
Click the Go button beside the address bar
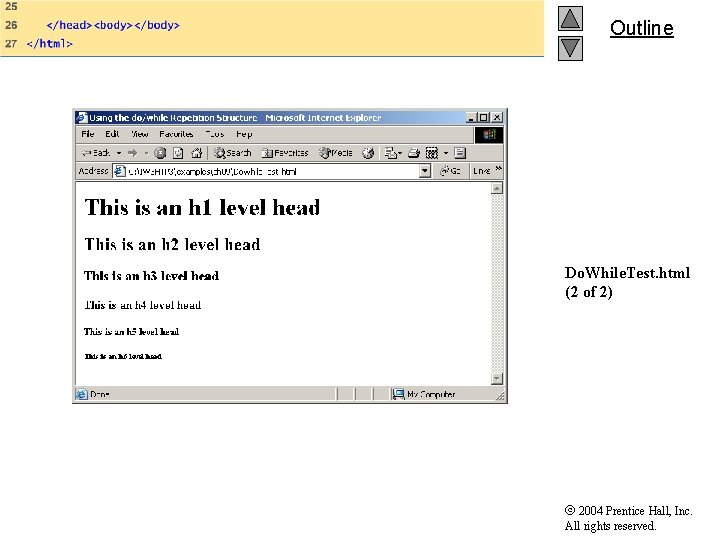coord(450,171)
